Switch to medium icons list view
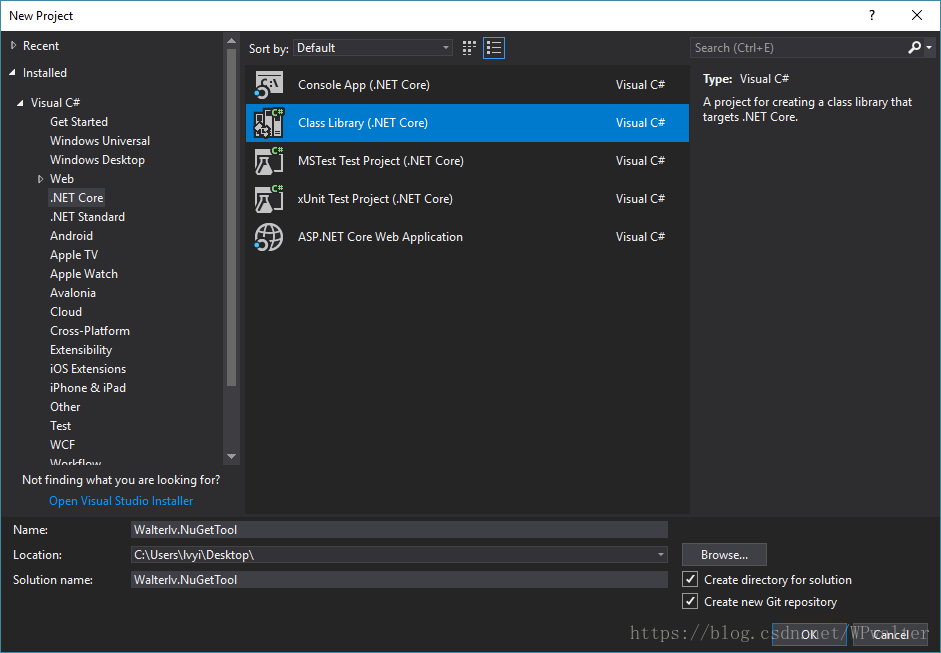This screenshot has height=653, width=941. (494, 48)
